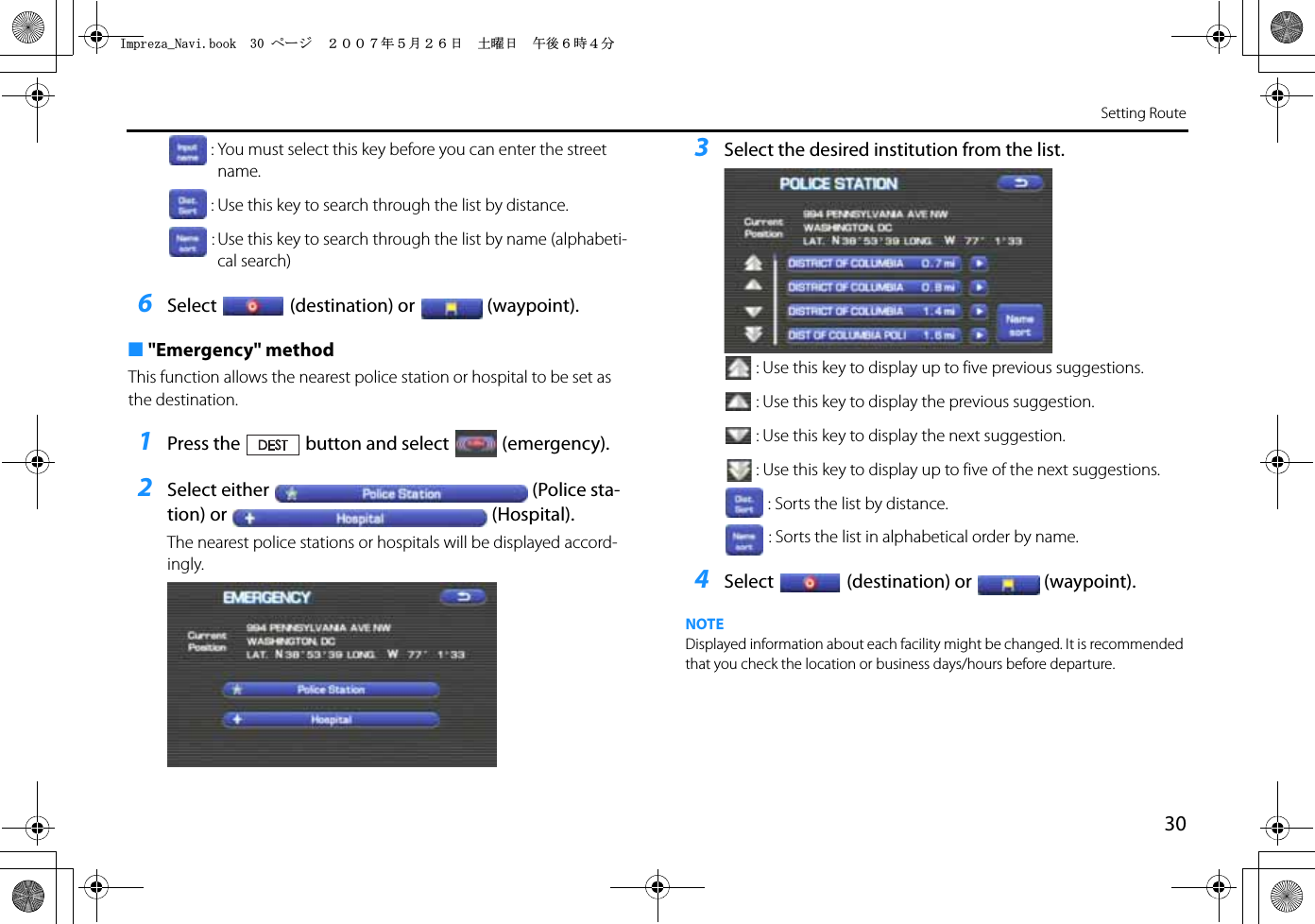Click the arrow button next to the 1.4 mi entry
The image size is (1315, 924).
point(979,311)
